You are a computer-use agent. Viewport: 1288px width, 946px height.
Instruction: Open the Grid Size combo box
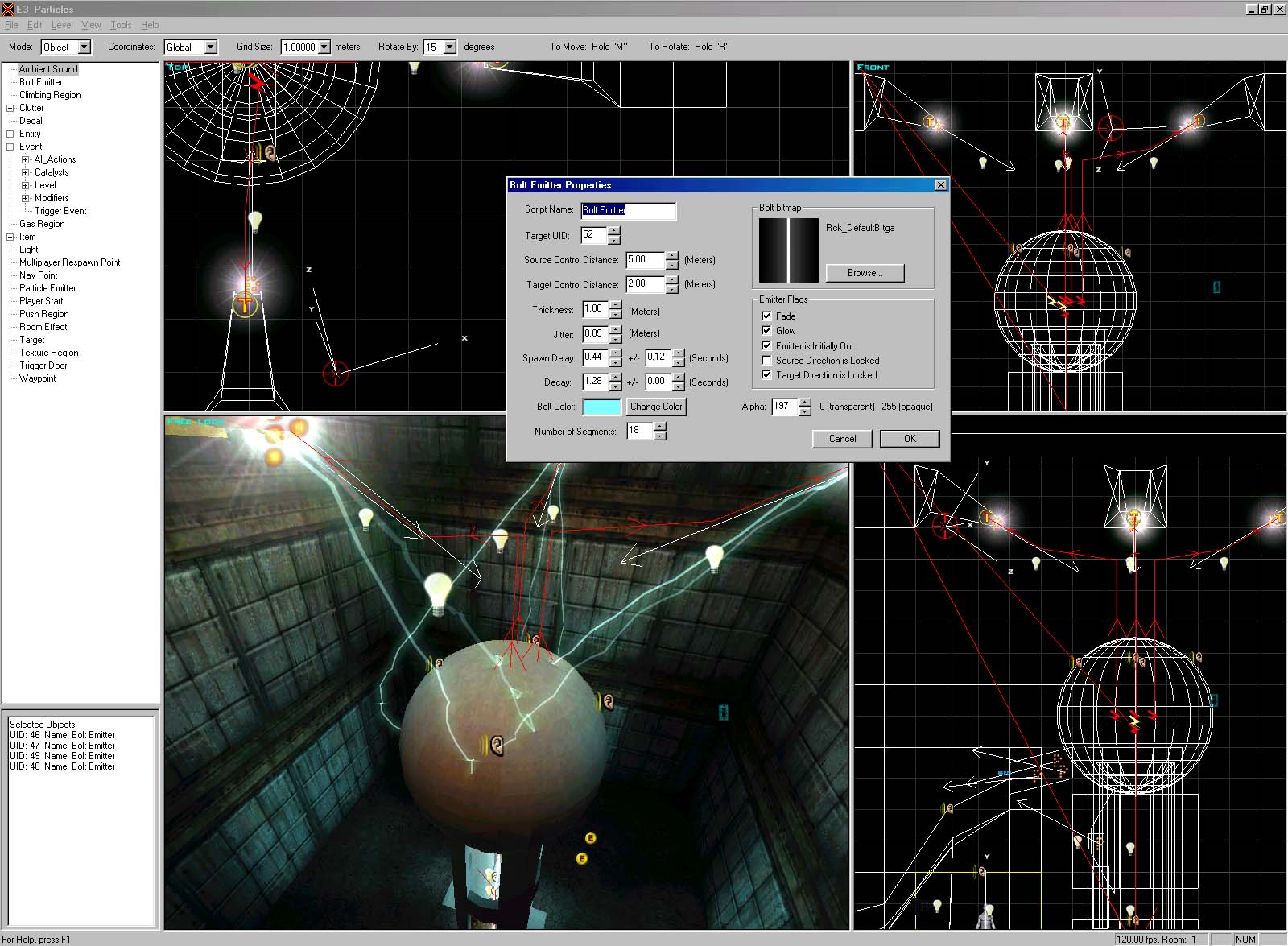[324, 48]
